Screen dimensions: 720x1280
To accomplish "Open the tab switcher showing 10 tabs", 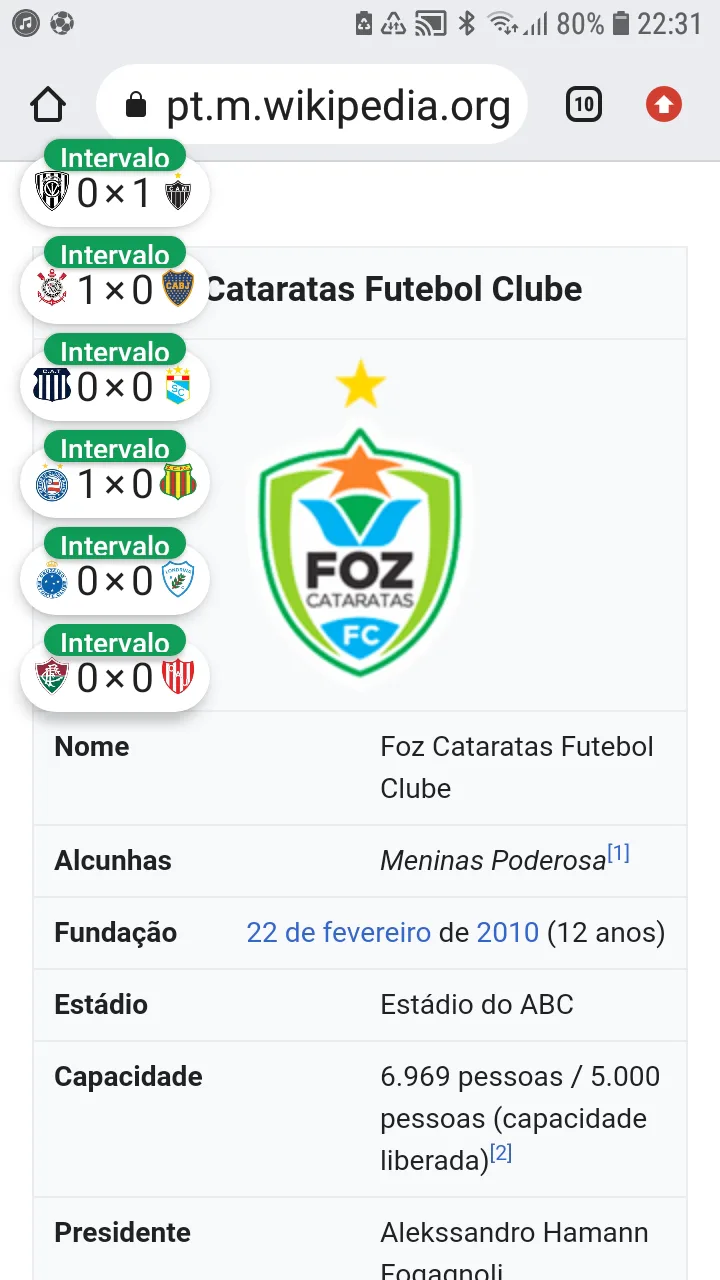I will click(584, 104).
